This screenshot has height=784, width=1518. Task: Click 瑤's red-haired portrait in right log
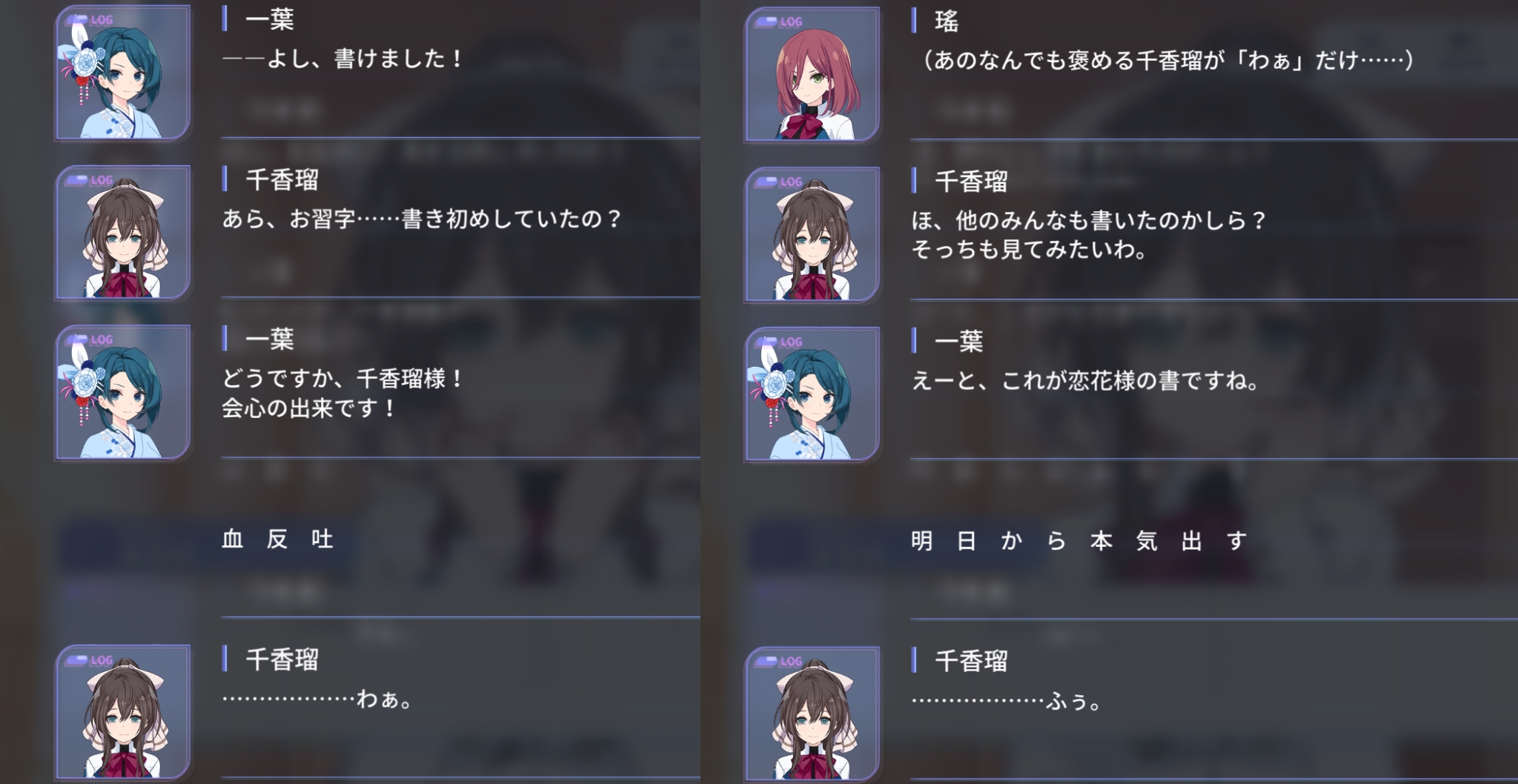[x=812, y=74]
